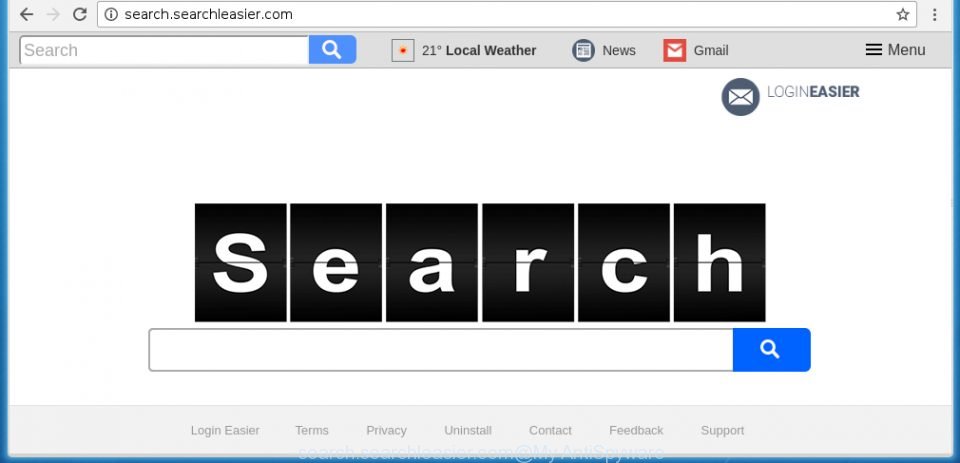Focus the main search input box
This screenshot has width=960, height=463.
441,350
